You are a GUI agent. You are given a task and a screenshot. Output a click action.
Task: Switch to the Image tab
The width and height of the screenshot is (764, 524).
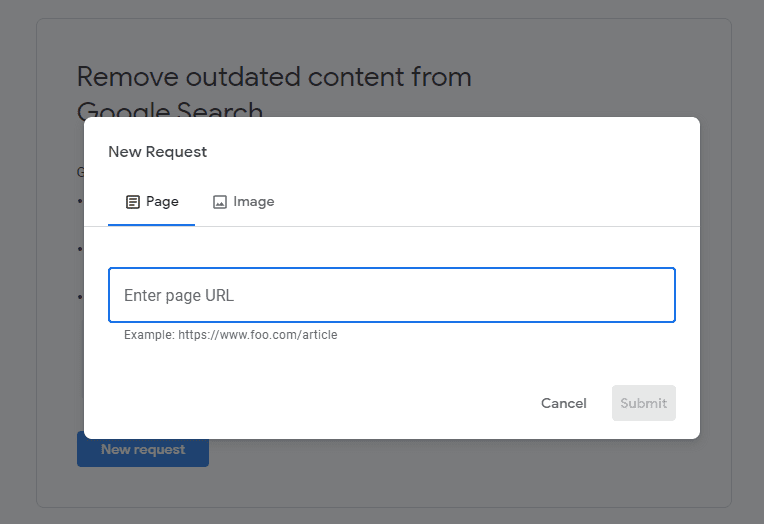pos(244,202)
